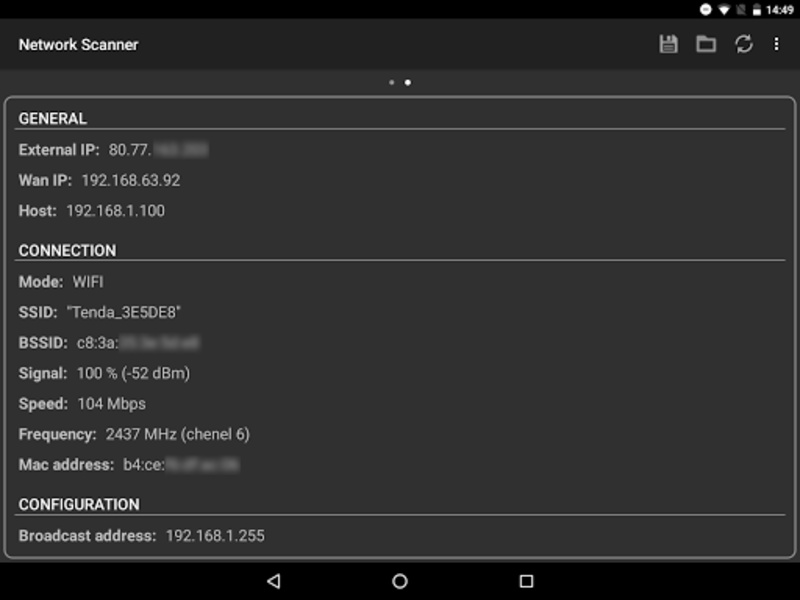Tap the Speed value 104 Mbps

[111, 404]
